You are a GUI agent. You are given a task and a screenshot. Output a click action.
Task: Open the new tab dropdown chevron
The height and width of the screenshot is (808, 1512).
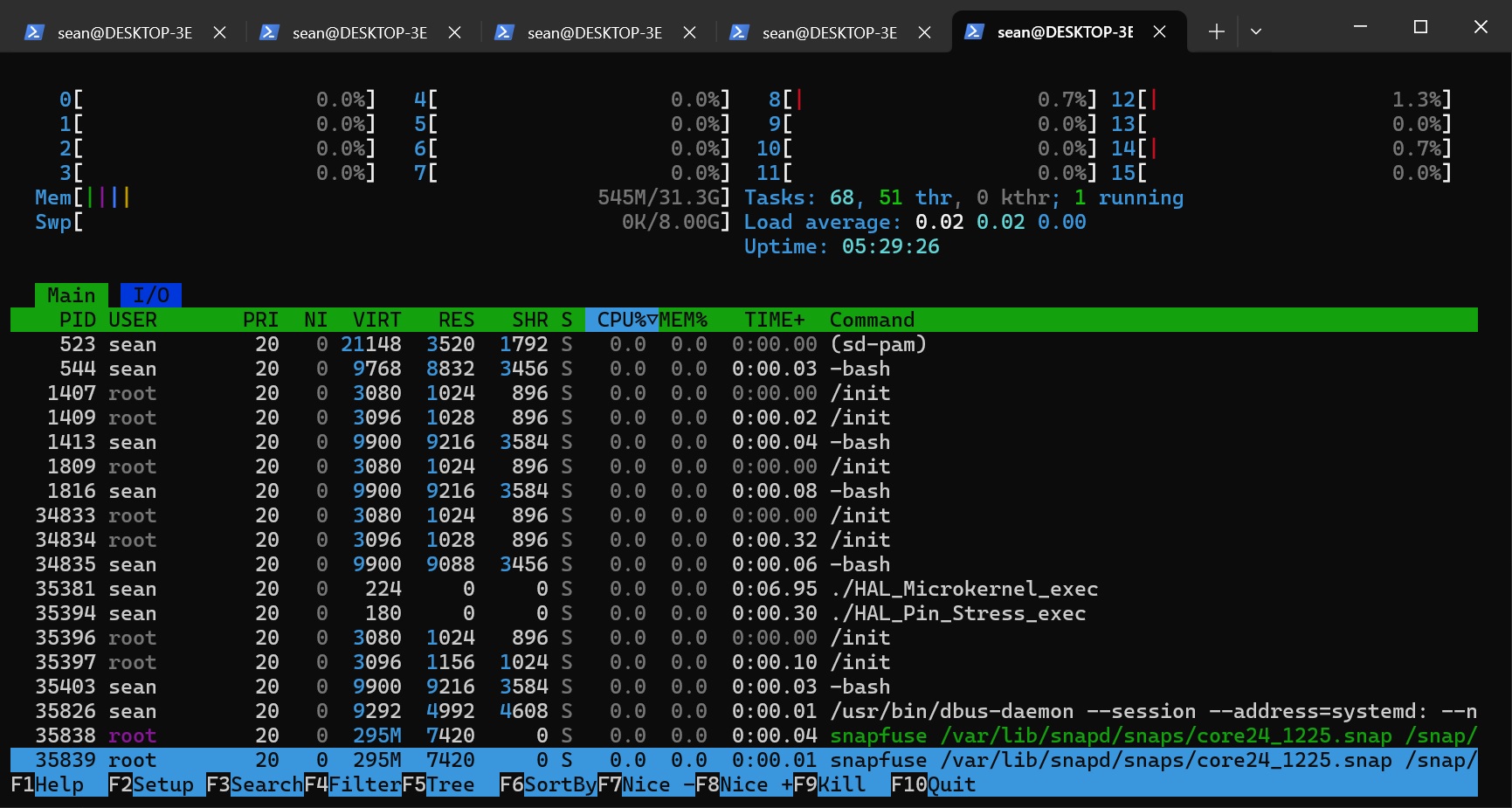(x=1255, y=31)
